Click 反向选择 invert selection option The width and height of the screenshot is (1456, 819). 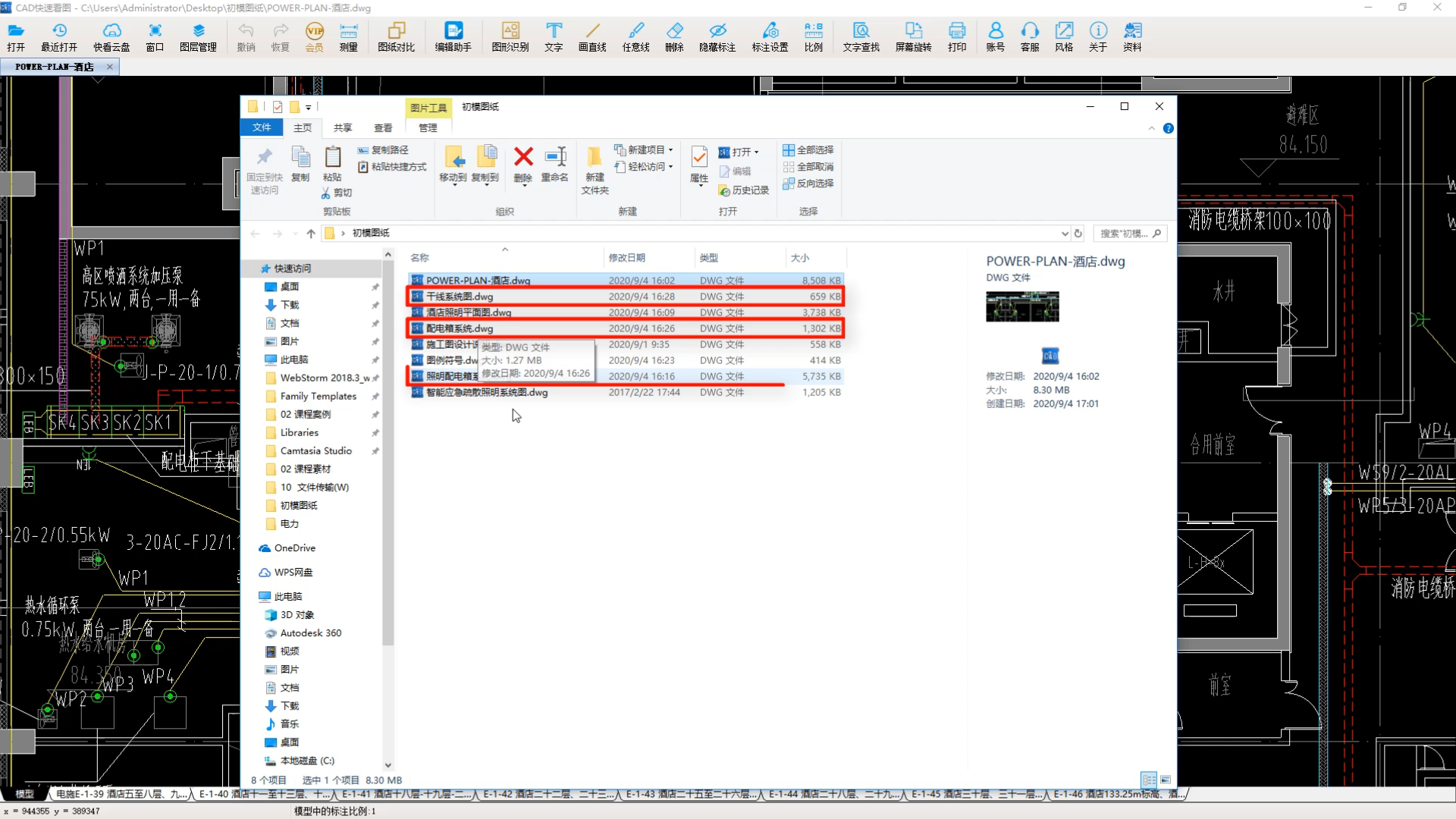coord(808,184)
